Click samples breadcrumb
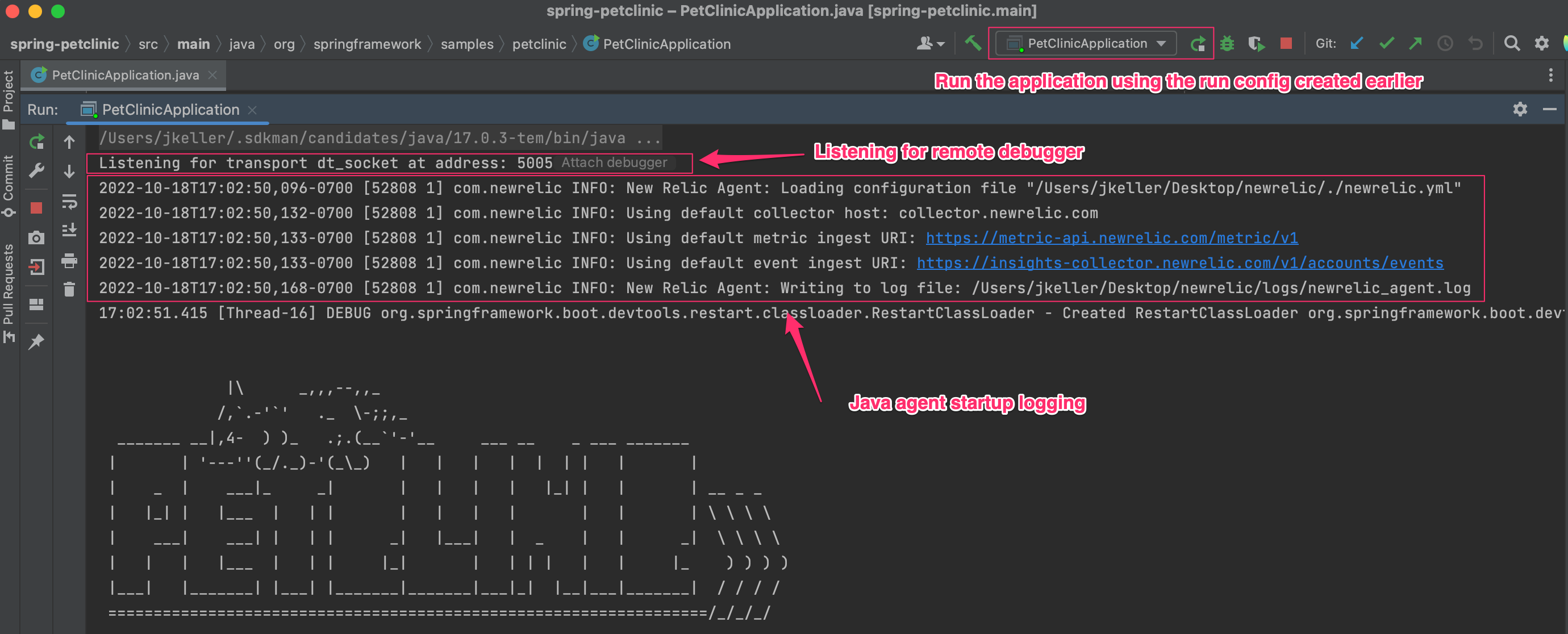Viewport: 1568px width, 634px height. (x=467, y=44)
